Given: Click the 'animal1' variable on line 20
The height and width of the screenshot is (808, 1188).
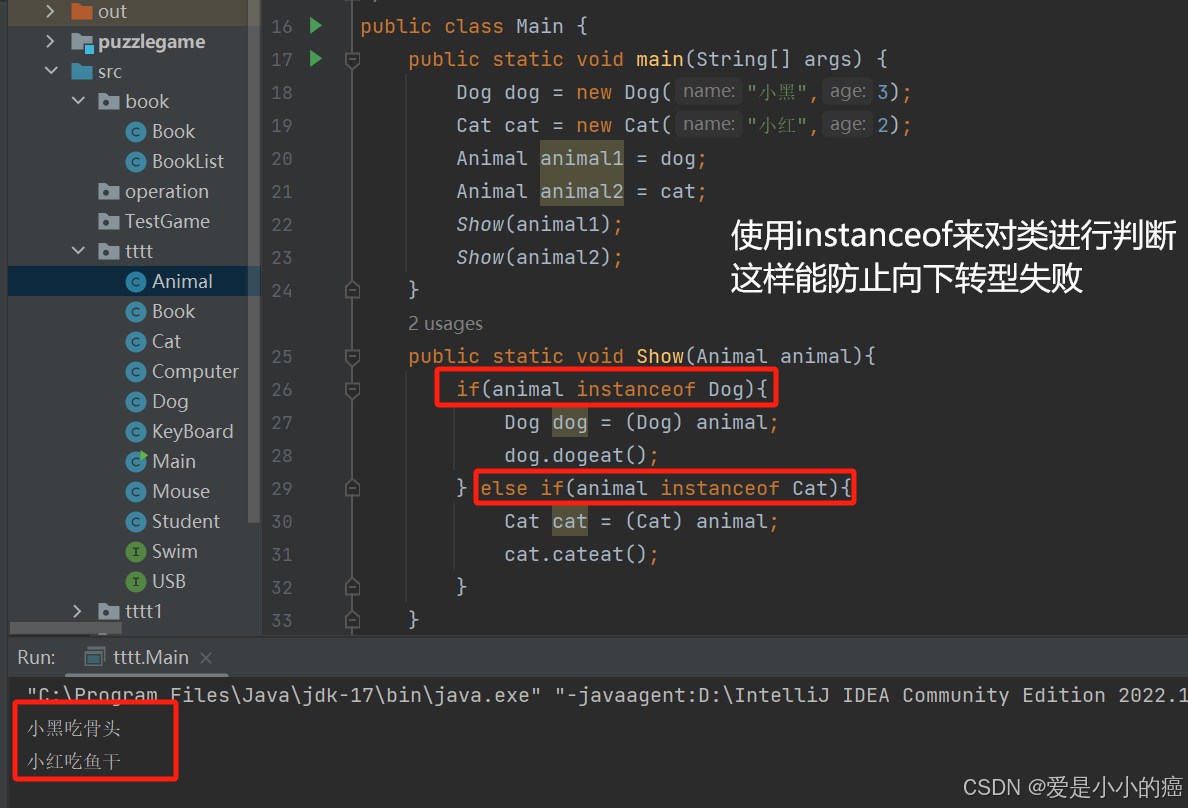Looking at the screenshot, I should click(581, 158).
